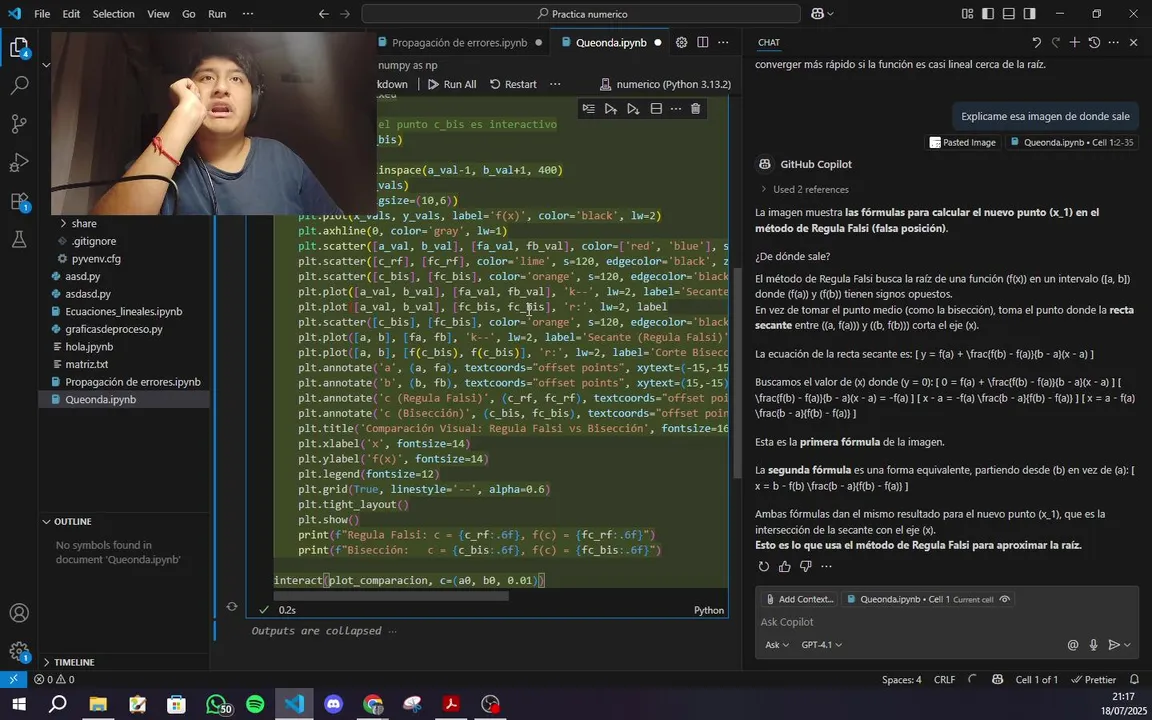Open Copilot dropdown in title bar

pos(822,13)
